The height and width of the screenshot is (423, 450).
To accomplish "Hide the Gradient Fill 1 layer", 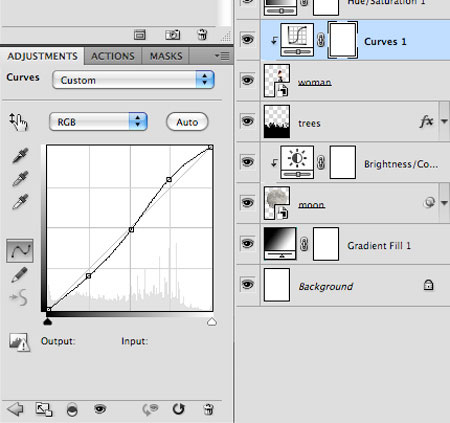I will coord(247,244).
